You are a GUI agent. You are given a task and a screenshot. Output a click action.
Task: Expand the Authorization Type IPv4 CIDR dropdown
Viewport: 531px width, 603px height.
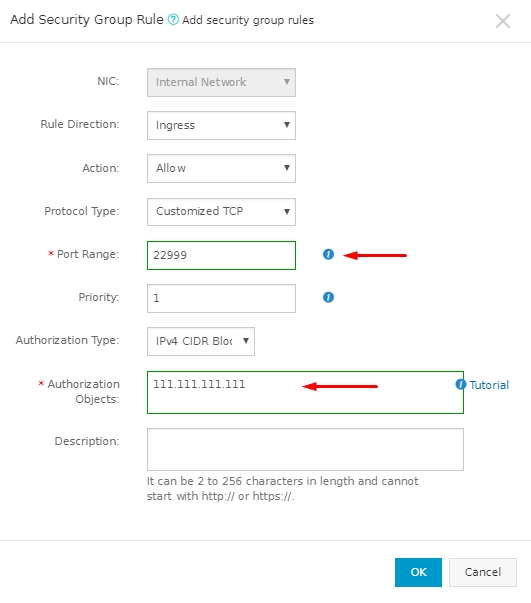click(201, 341)
